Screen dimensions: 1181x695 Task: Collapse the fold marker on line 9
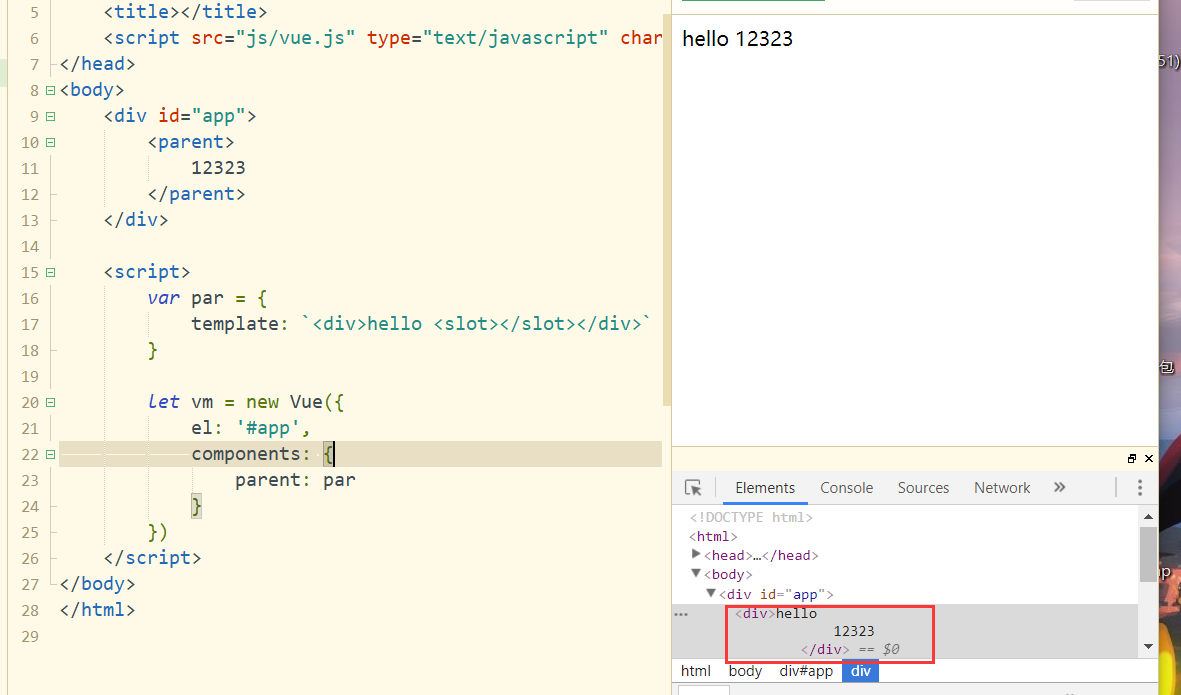pos(50,116)
